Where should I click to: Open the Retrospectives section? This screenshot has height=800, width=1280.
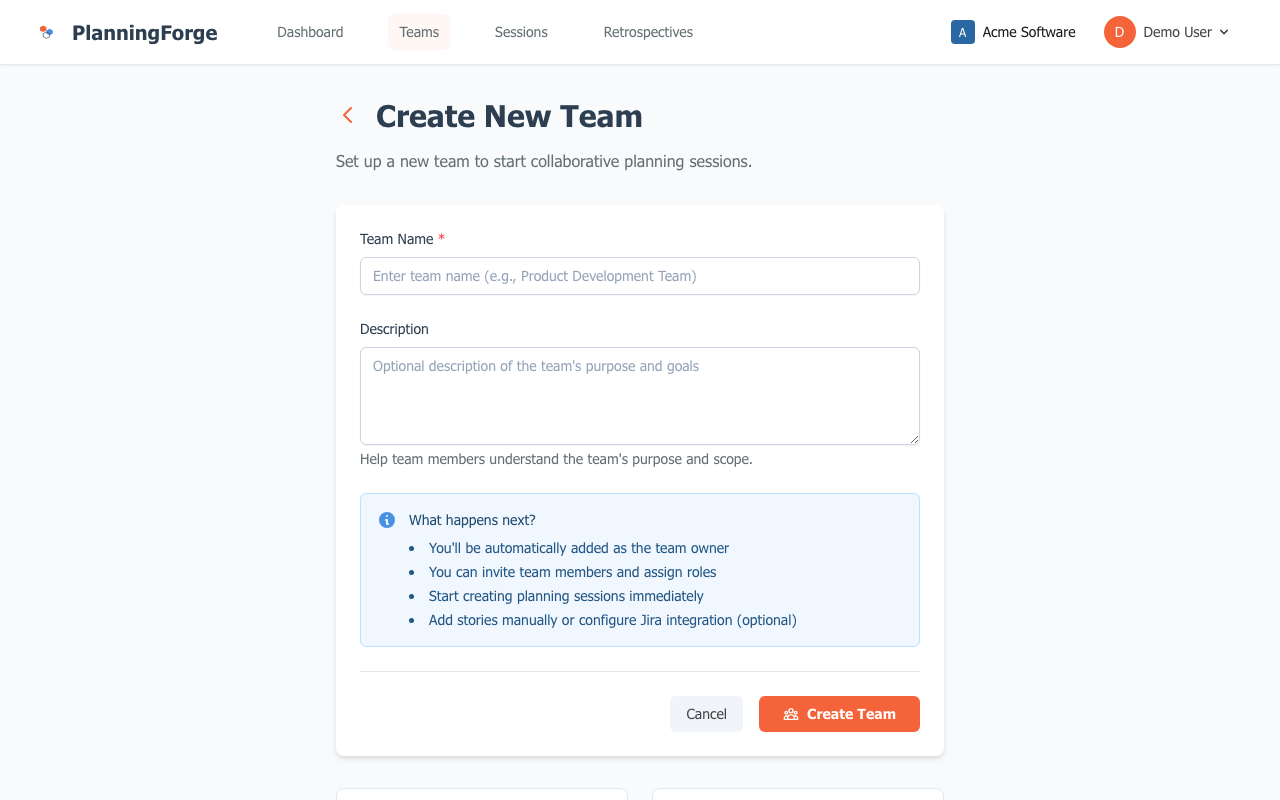647,32
